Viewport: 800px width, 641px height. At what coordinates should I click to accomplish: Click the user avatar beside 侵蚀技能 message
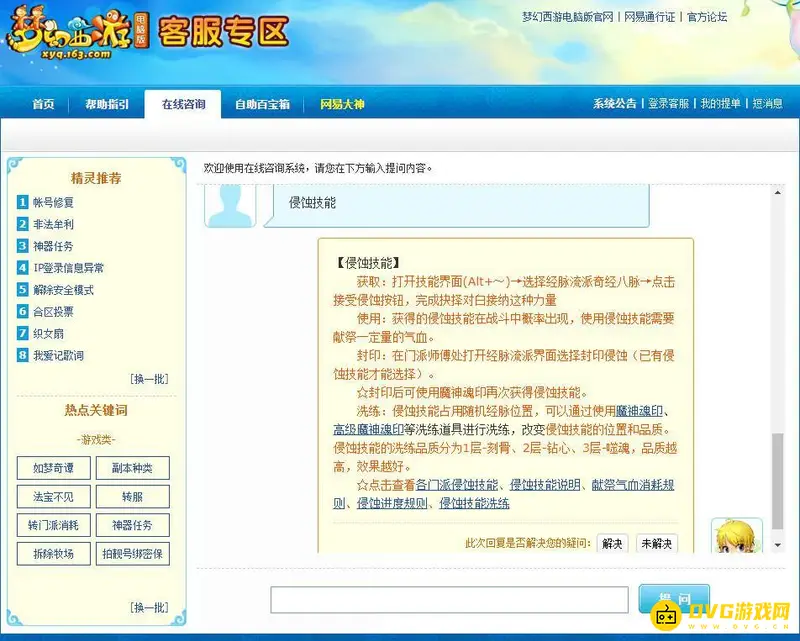coord(230,207)
